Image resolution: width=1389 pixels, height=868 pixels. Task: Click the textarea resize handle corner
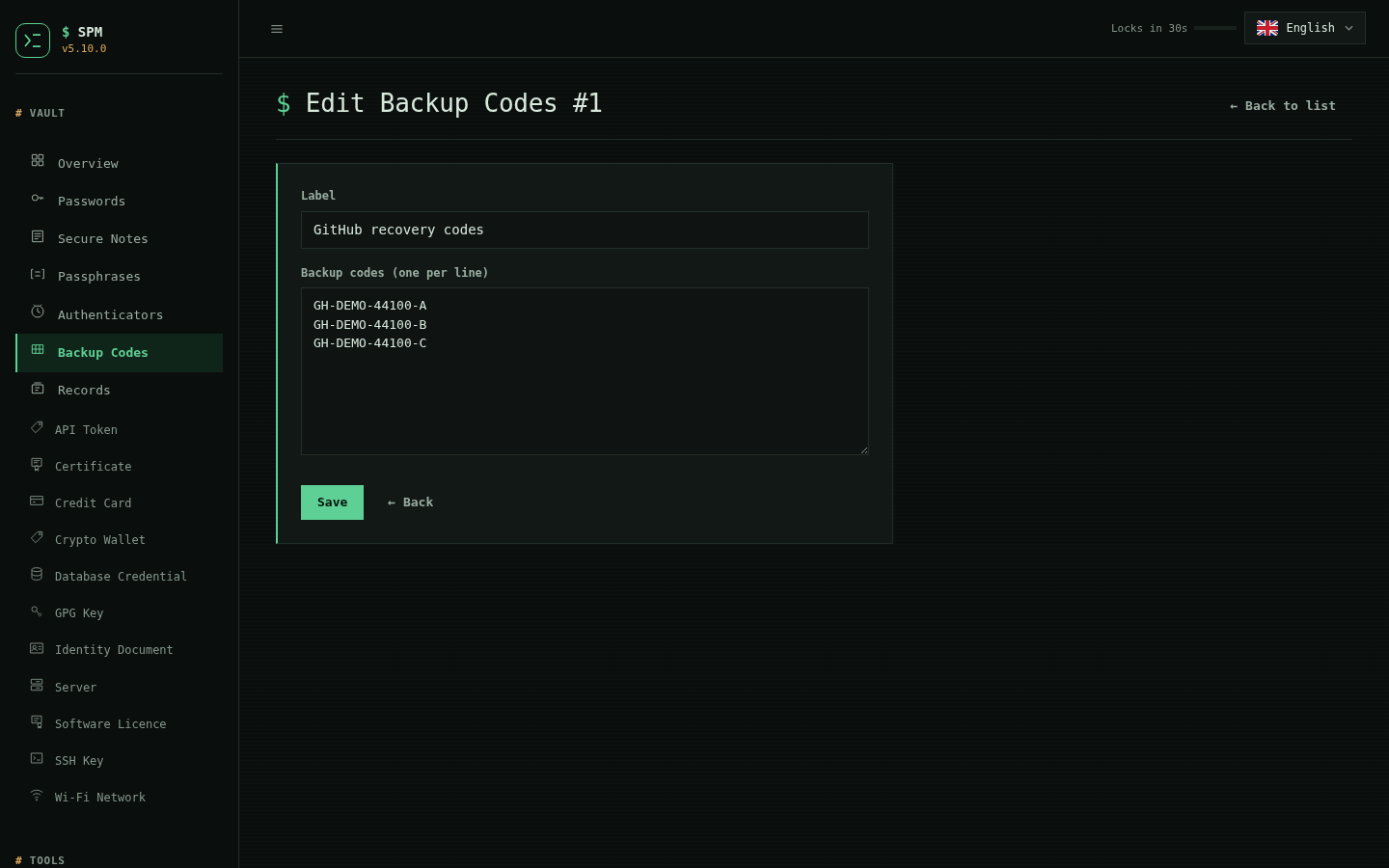(x=863, y=449)
